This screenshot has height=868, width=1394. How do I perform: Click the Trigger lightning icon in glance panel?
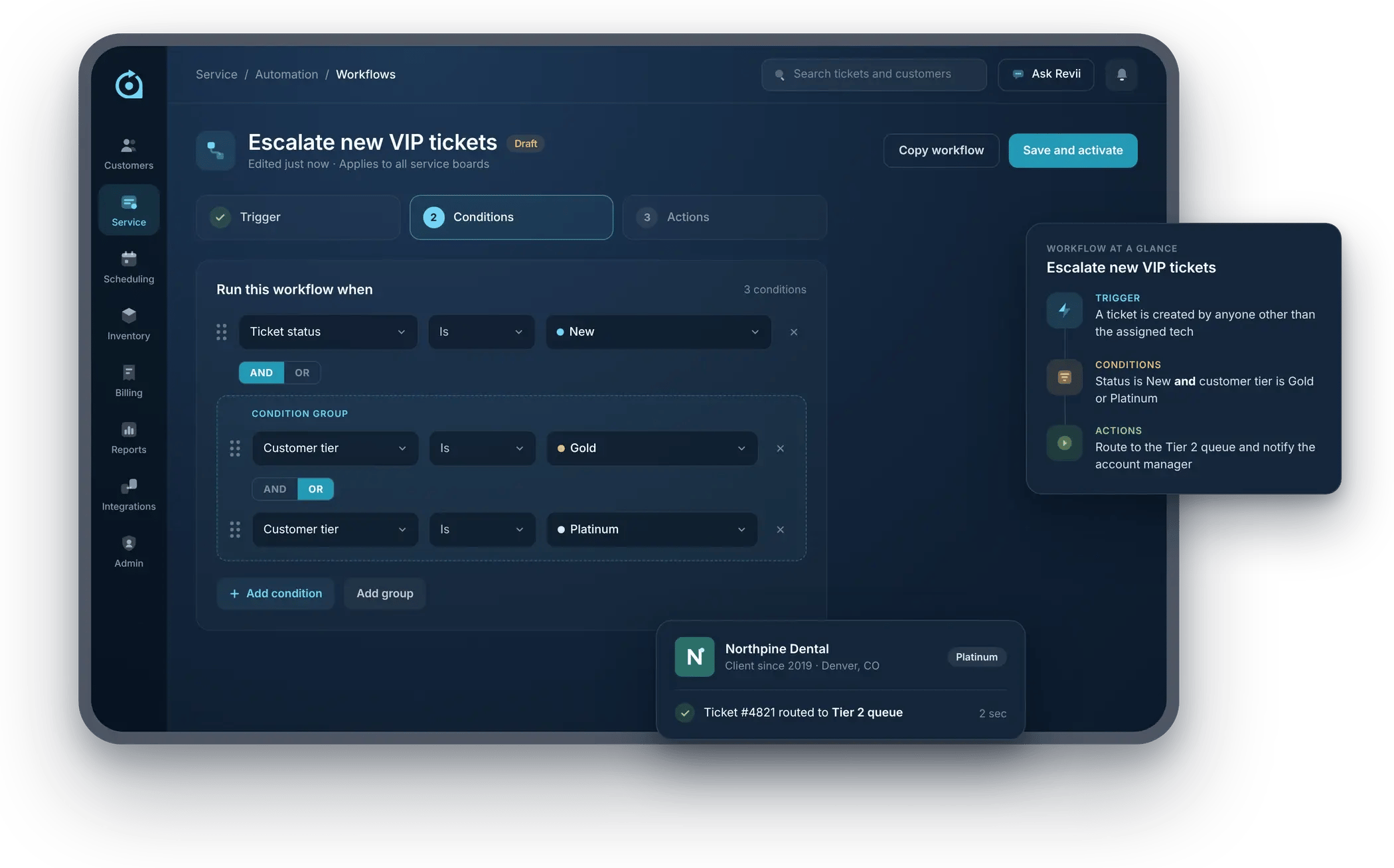coord(1064,310)
